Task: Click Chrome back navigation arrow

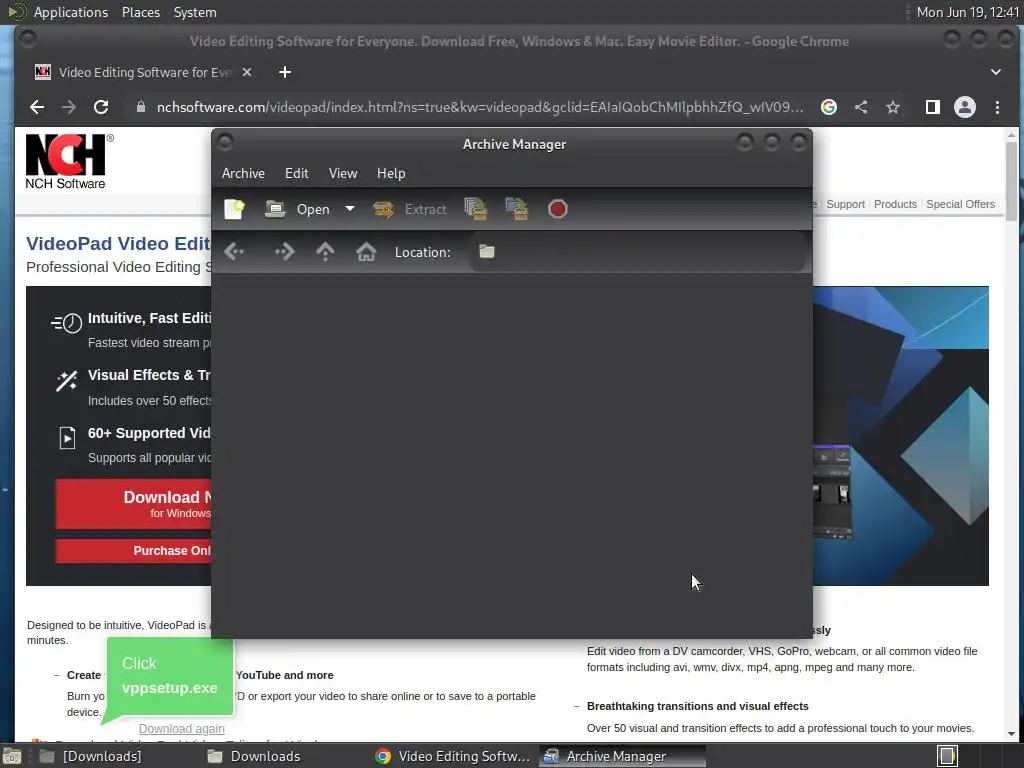Action: [x=37, y=107]
